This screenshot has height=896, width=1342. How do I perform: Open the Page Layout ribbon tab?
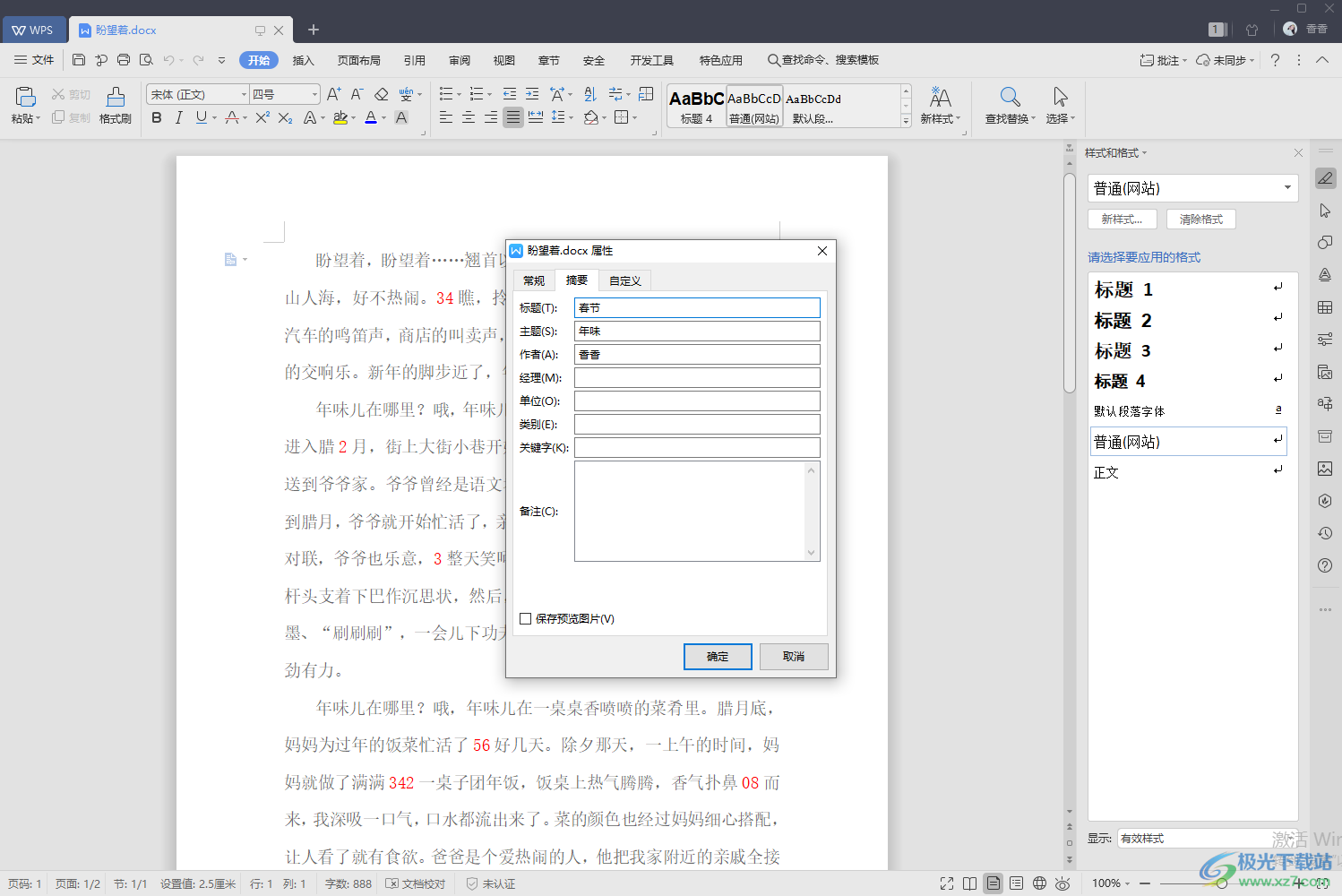point(358,60)
